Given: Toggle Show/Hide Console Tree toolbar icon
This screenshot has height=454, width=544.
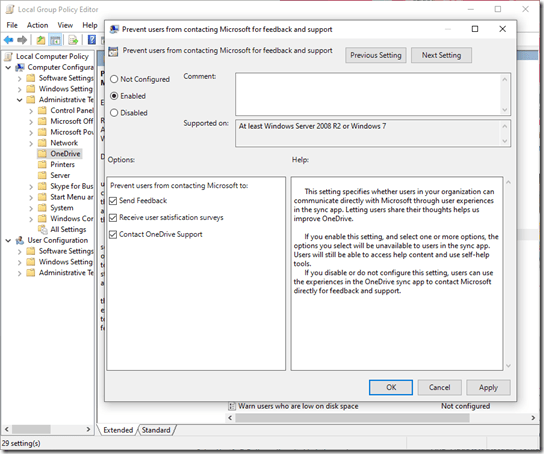Looking at the screenshot, I should (x=55, y=40).
